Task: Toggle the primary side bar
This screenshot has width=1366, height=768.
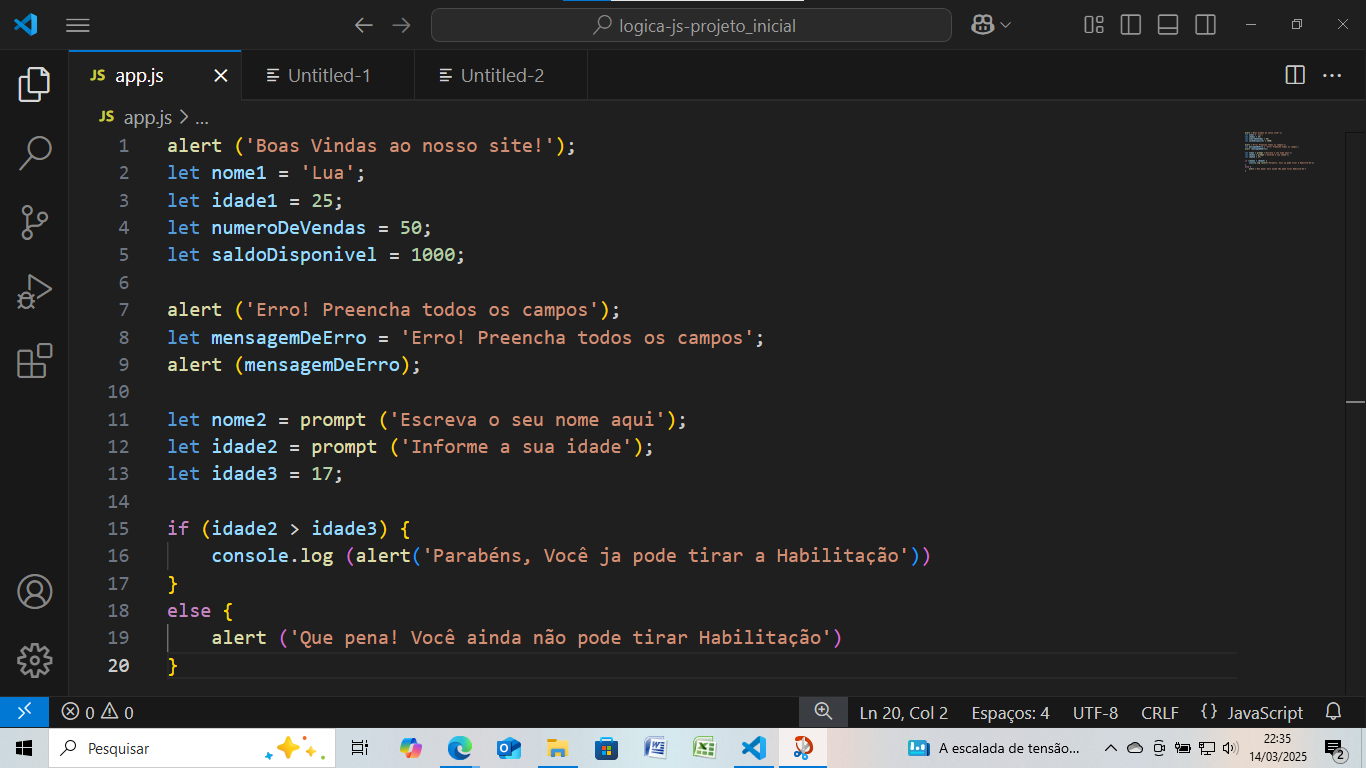Action: [x=1131, y=25]
